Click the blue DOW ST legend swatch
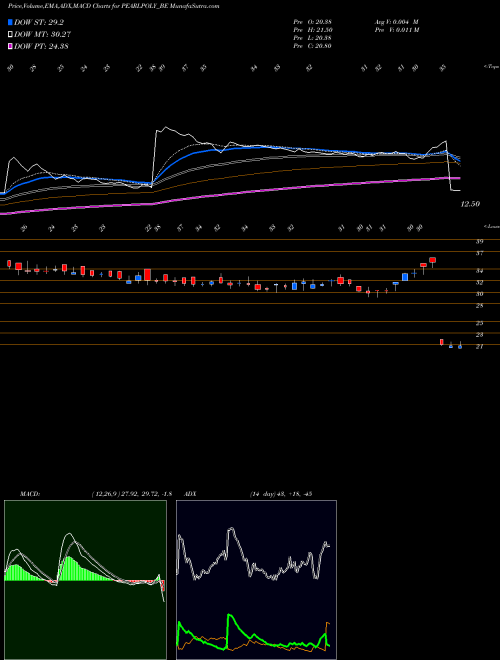 click(10, 22)
